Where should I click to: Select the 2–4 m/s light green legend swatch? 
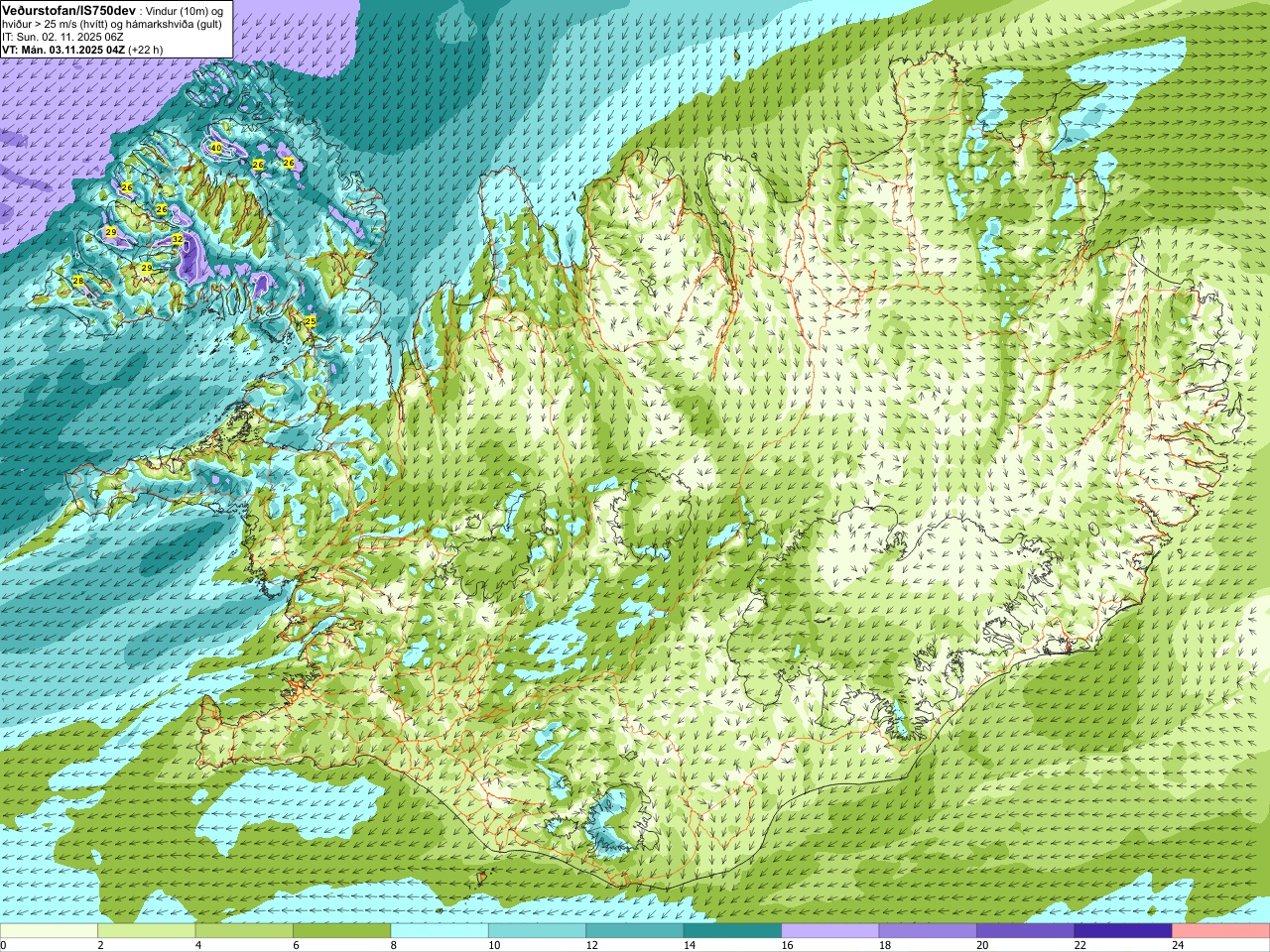tap(147, 930)
